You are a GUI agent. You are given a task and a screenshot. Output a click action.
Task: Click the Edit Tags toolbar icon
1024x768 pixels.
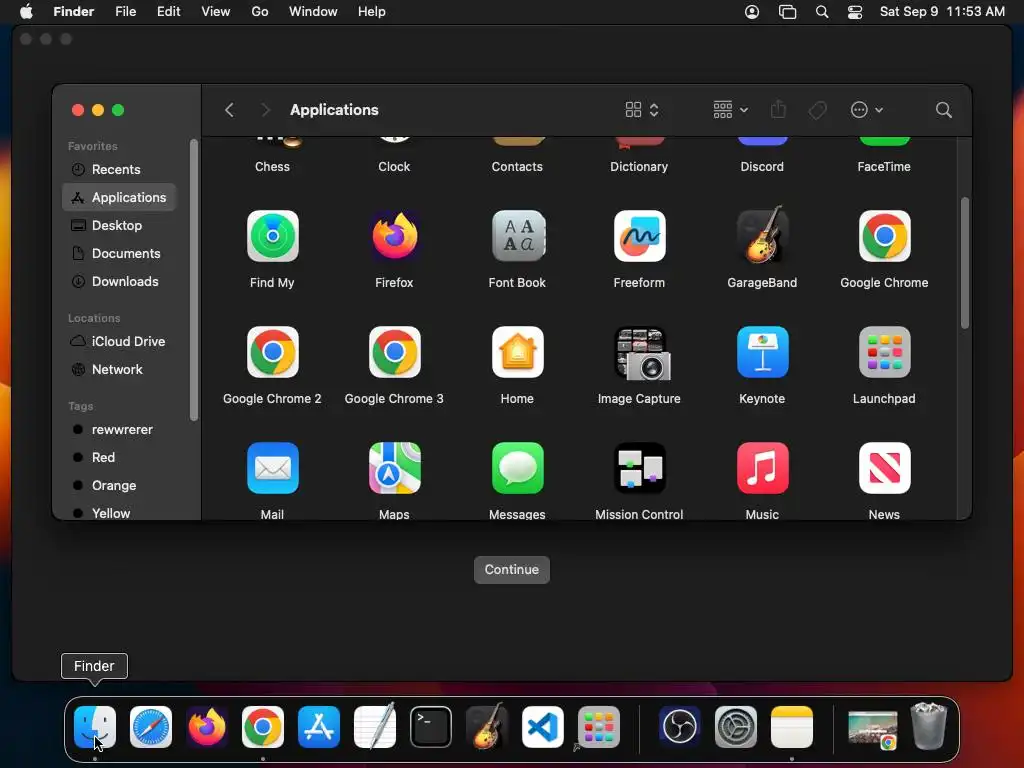pos(817,110)
